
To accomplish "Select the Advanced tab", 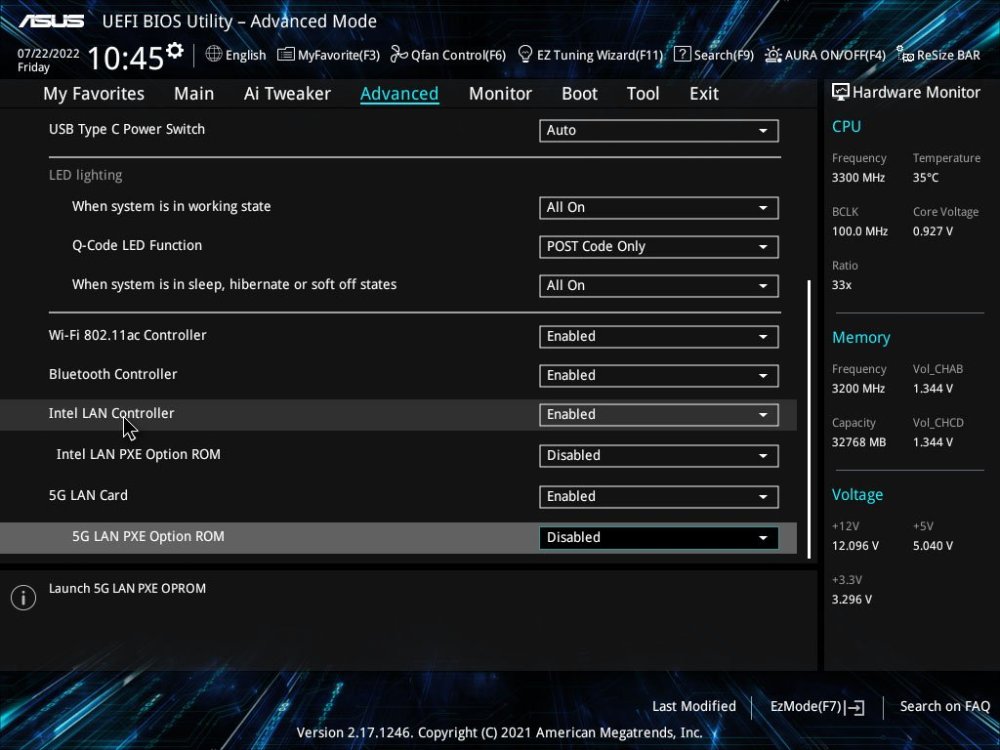I will point(399,94).
